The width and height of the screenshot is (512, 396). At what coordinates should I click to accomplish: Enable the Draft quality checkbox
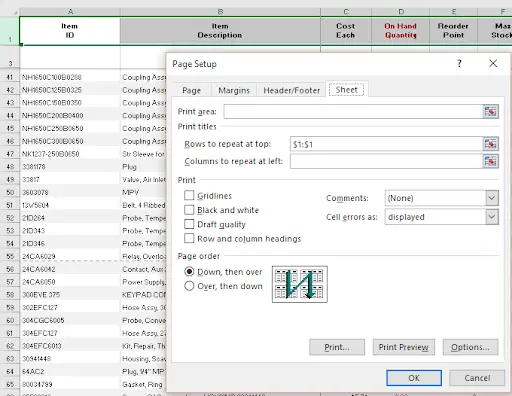(189, 224)
